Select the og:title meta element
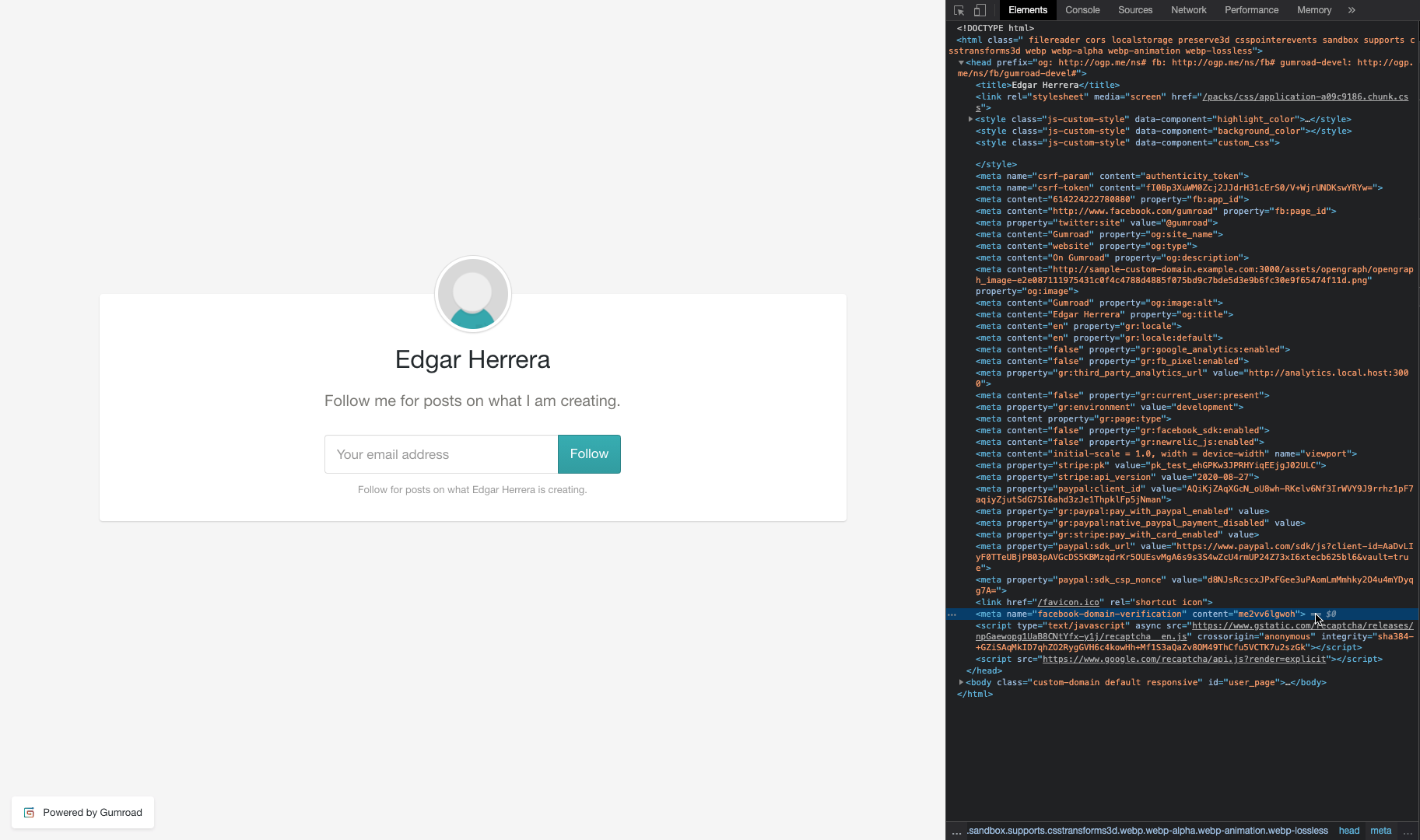The width and height of the screenshot is (1420, 840). (1104, 314)
